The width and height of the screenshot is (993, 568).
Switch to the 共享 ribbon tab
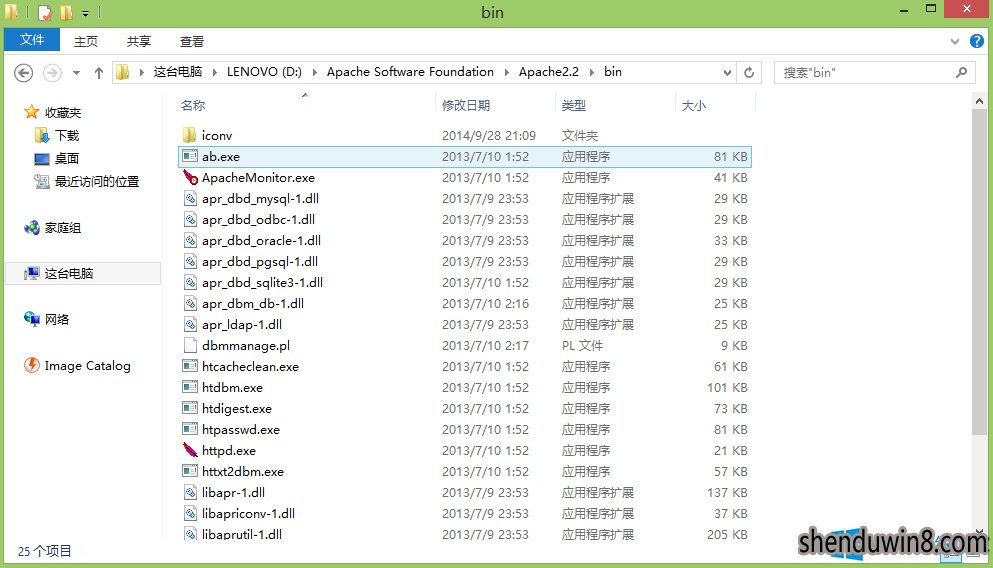139,41
